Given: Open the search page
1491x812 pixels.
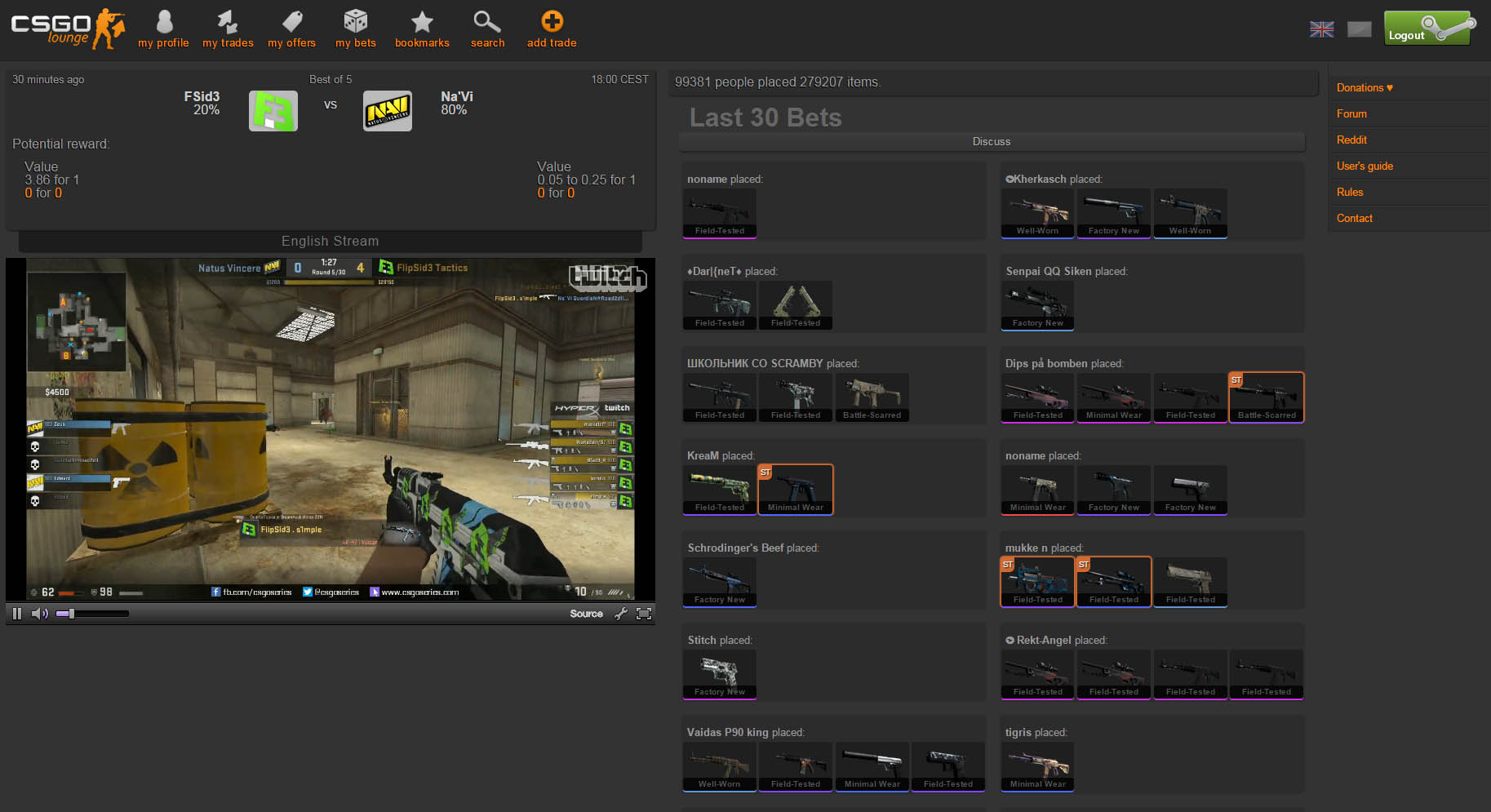Looking at the screenshot, I should point(487,29).
